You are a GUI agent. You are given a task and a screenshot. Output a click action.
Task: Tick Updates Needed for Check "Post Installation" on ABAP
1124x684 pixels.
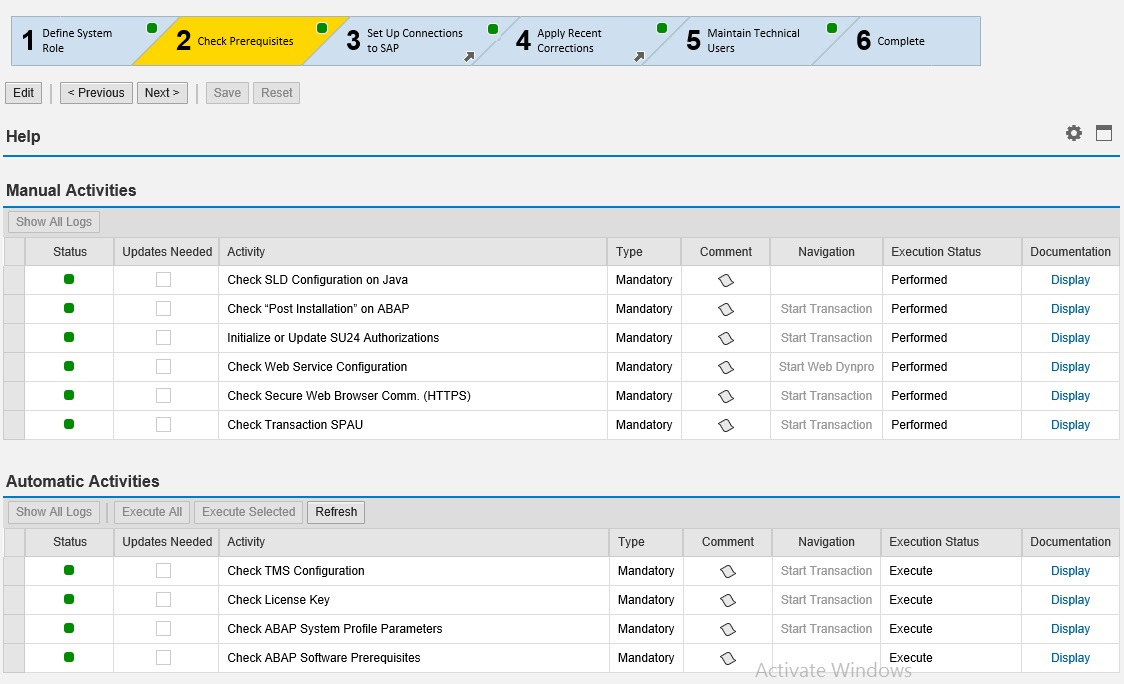pos(163,308)
